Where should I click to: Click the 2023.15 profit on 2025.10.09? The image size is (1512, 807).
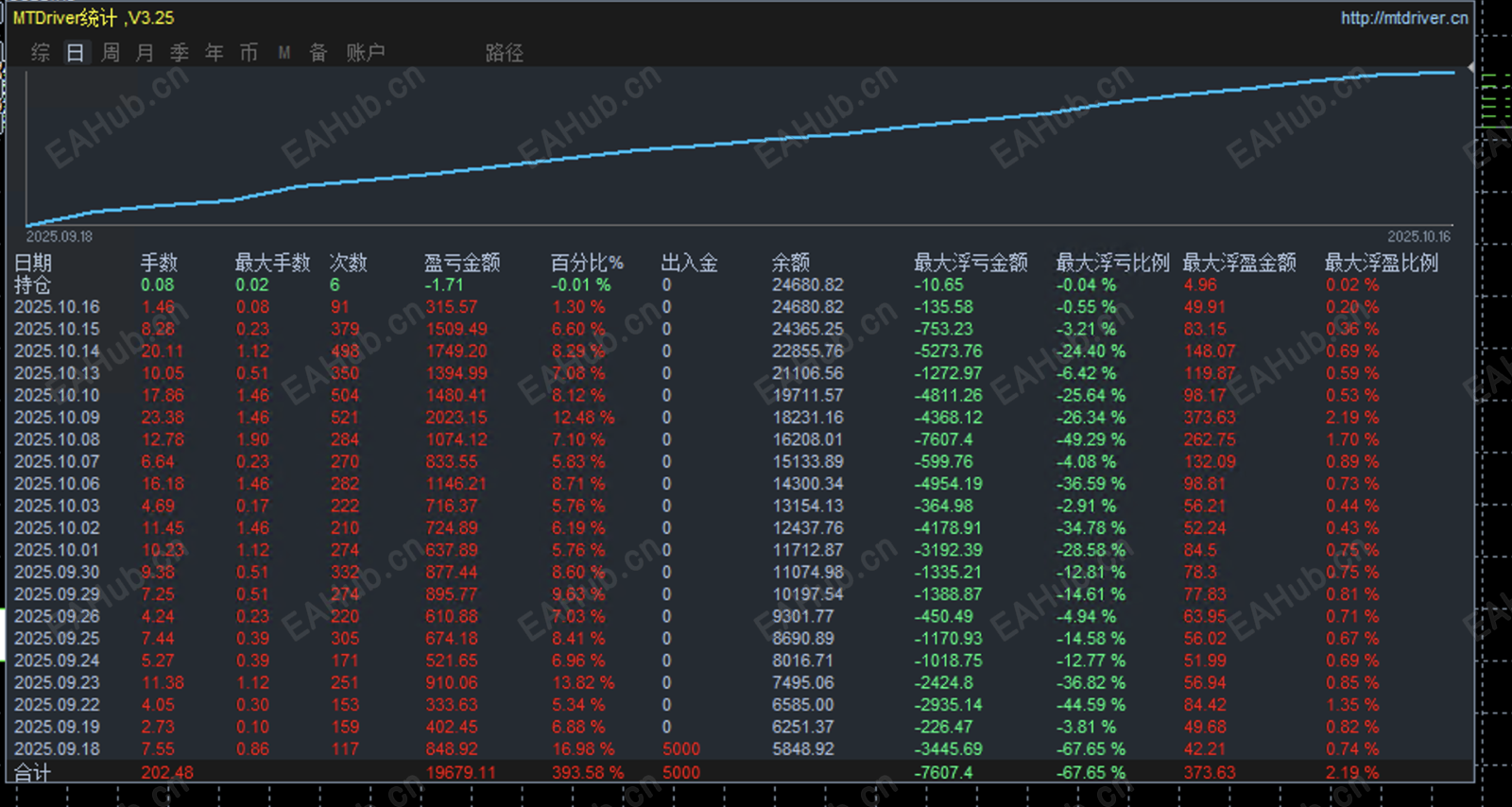click(456, 418)
